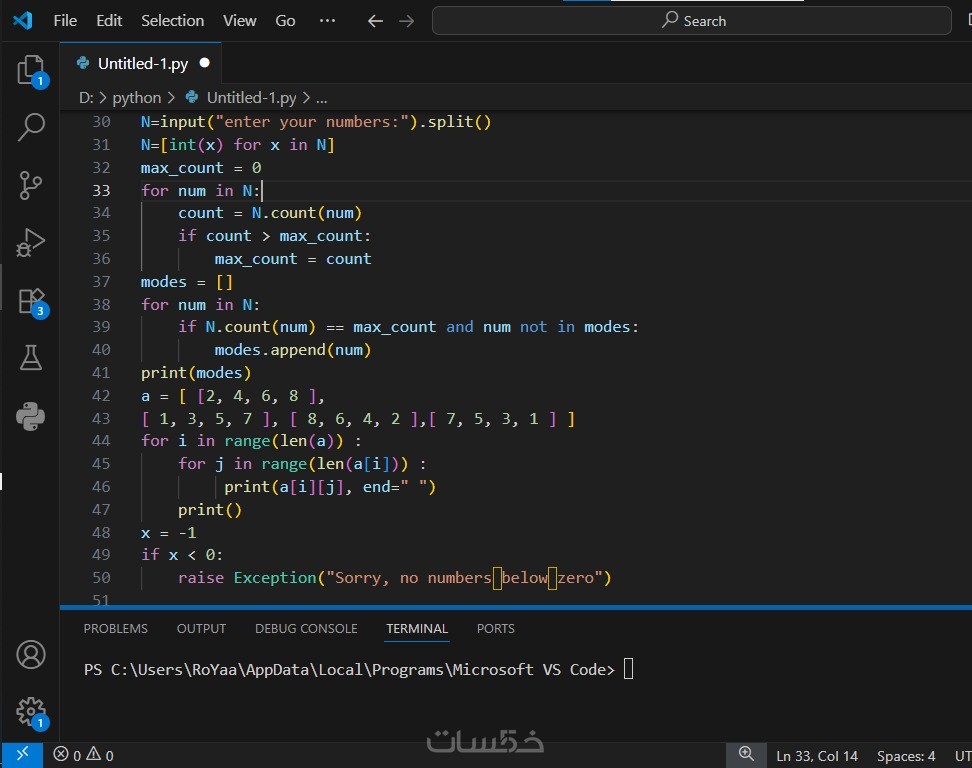Switch to the Debug Console panel tab
This screenshot has height=768, width=972.
click(306, 629)
